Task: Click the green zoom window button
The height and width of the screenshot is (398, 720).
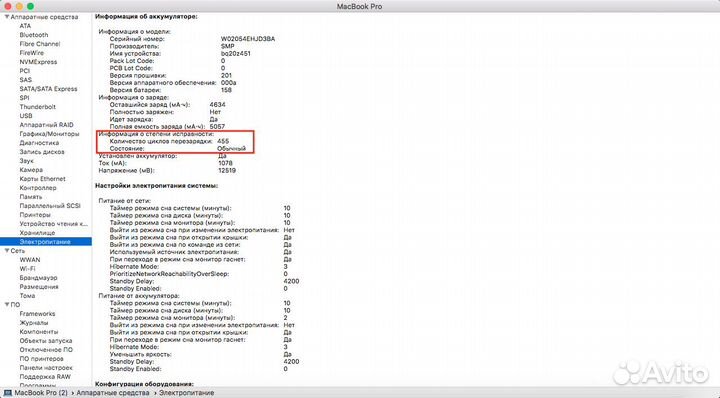Action: (x=30, y=6)
